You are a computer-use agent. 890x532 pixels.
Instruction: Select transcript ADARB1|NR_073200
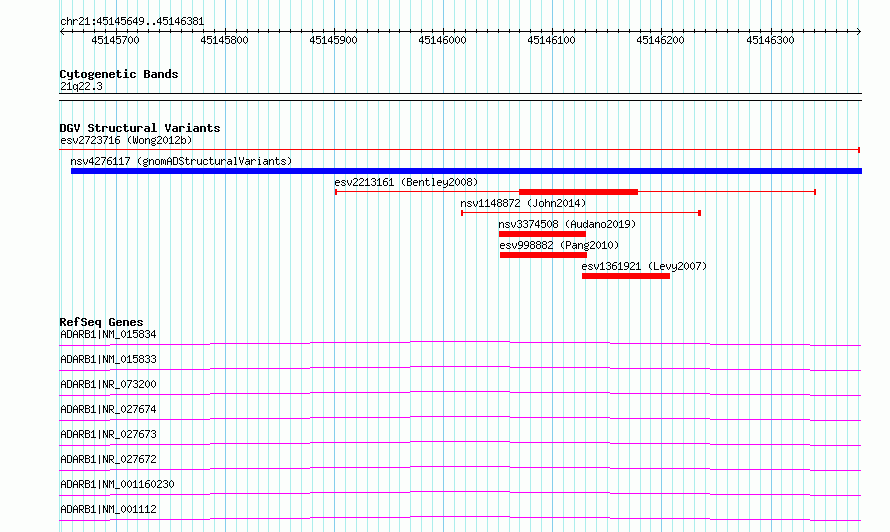coord(108,384)
